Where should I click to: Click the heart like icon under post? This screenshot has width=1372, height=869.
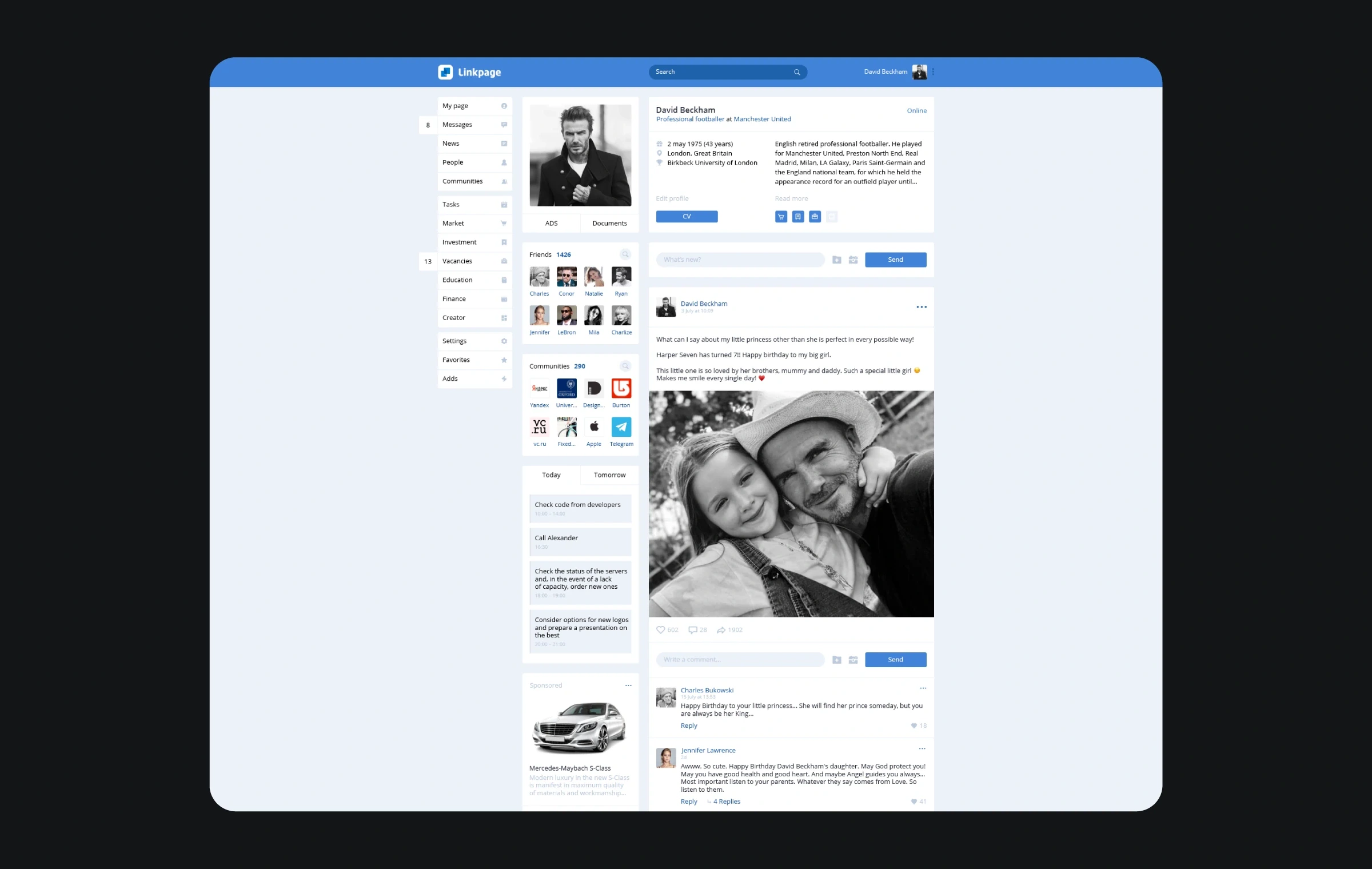tap(661, 629)
